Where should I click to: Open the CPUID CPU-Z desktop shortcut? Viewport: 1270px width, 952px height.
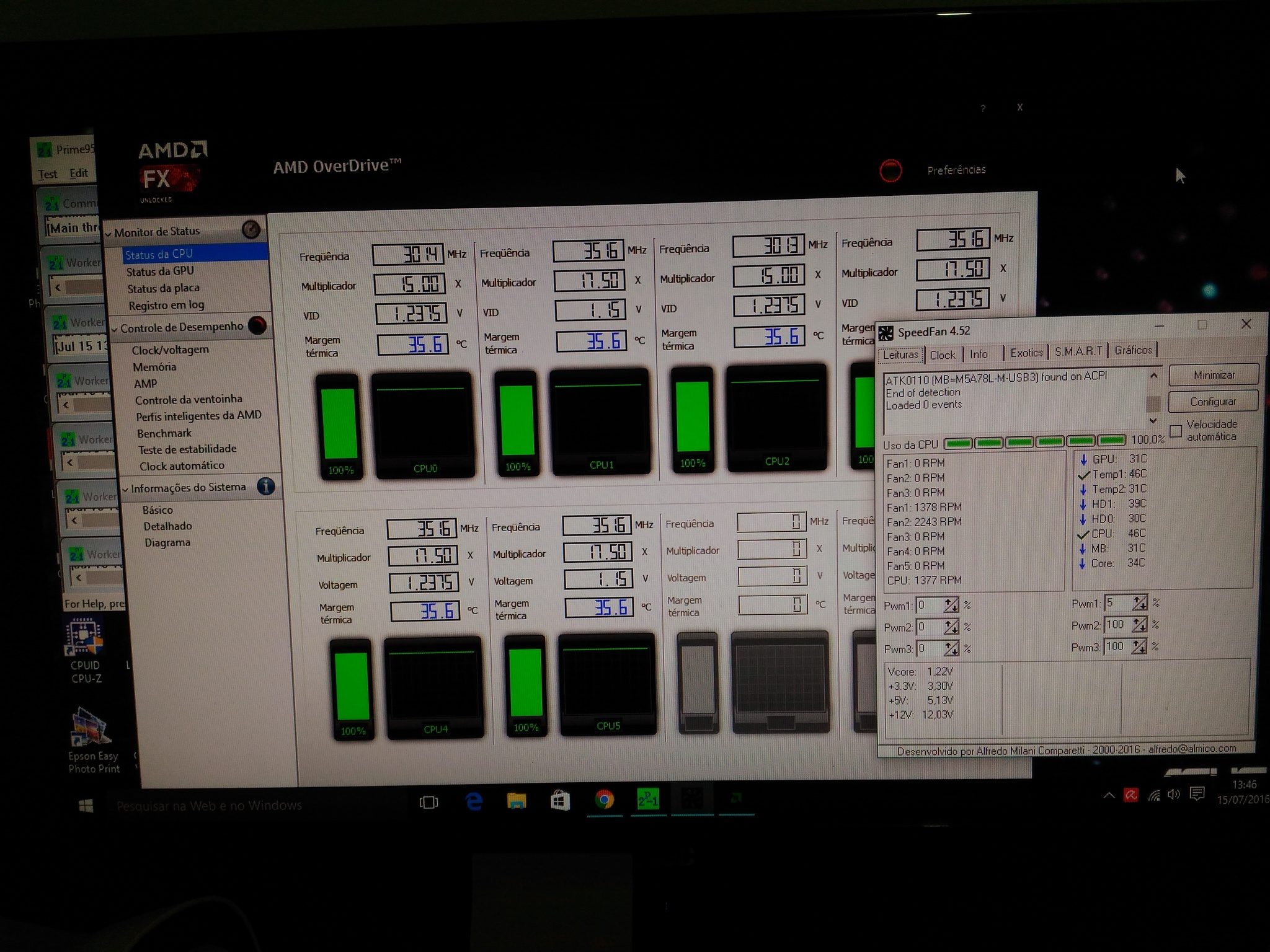click(85, 651)
